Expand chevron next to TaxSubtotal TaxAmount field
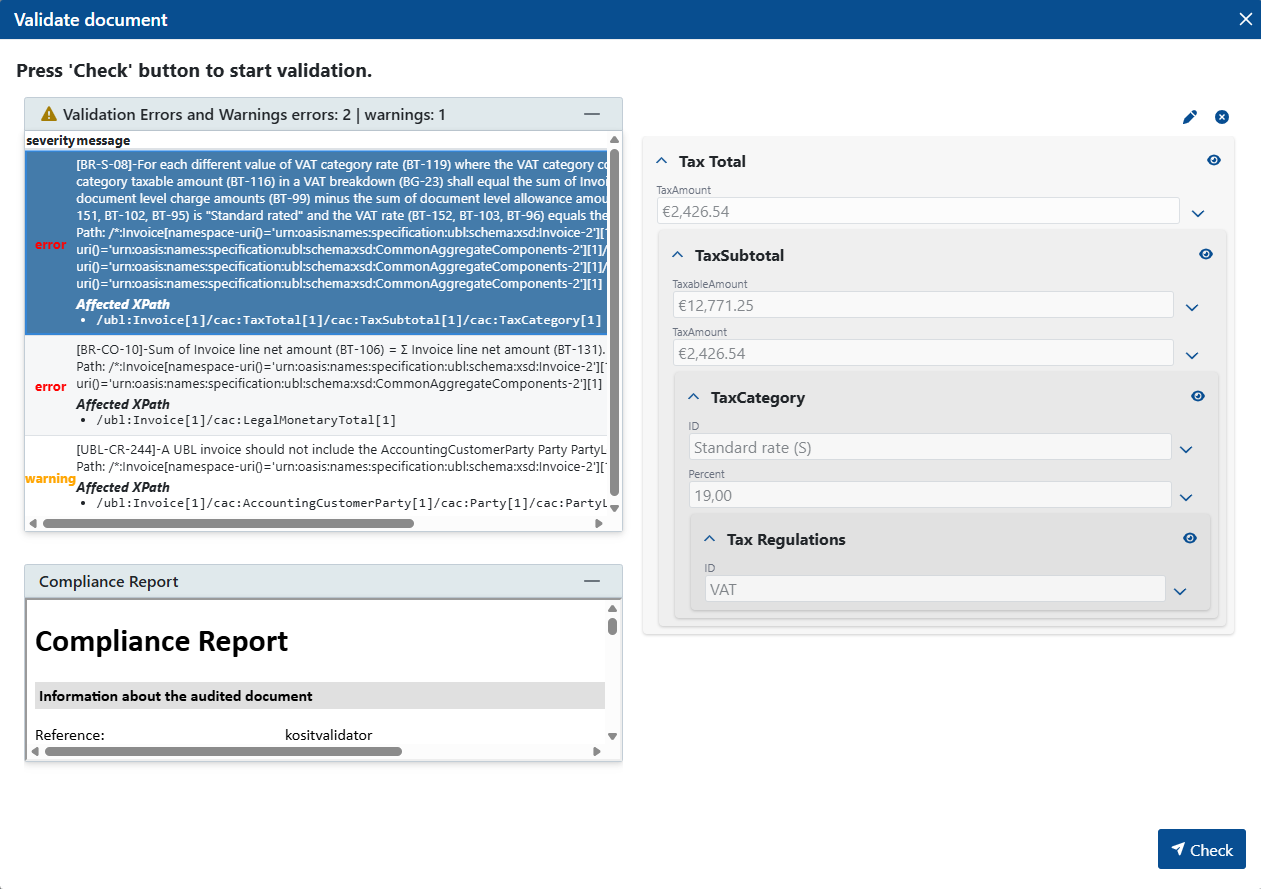Screen dimensions: 1261x889 (1192, 355)
